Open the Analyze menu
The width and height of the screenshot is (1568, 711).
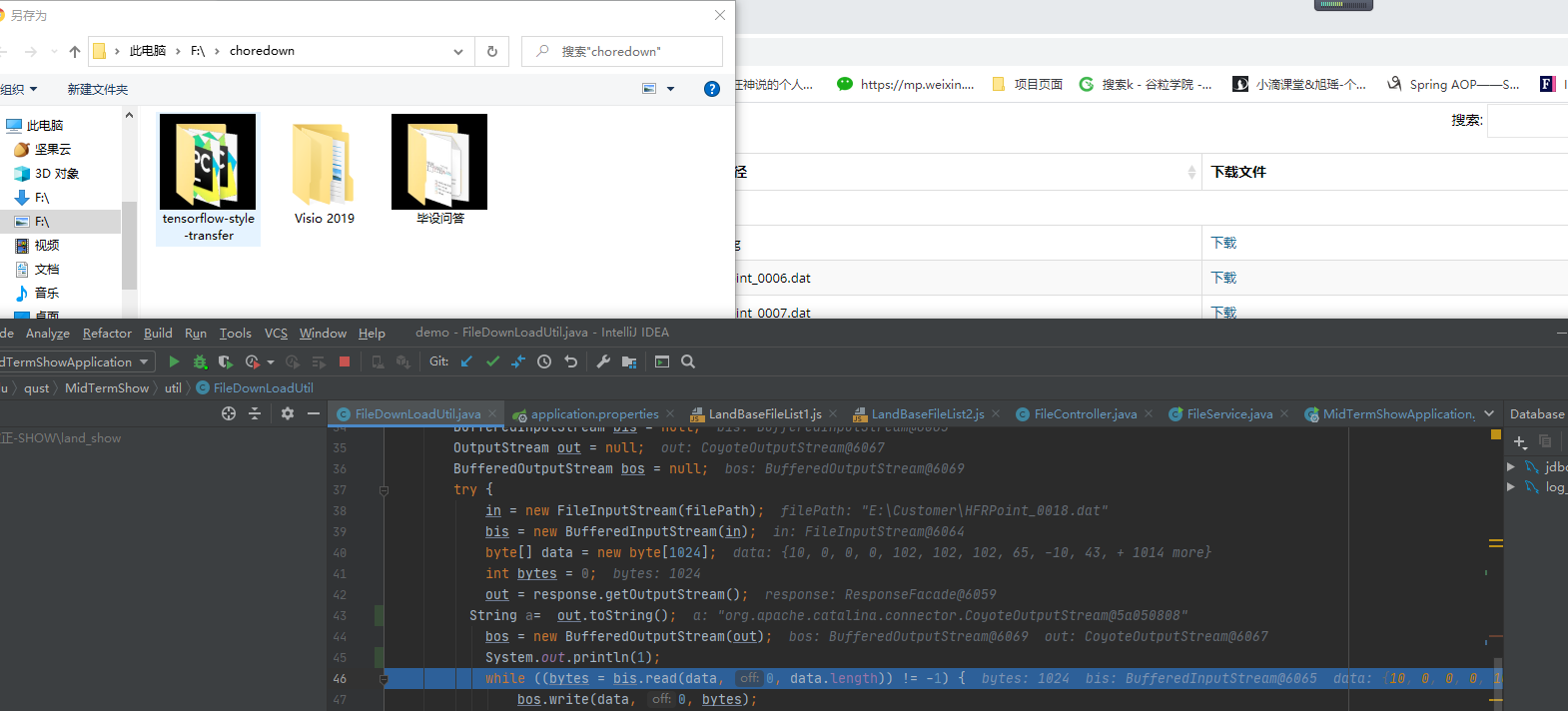(48, 334)
